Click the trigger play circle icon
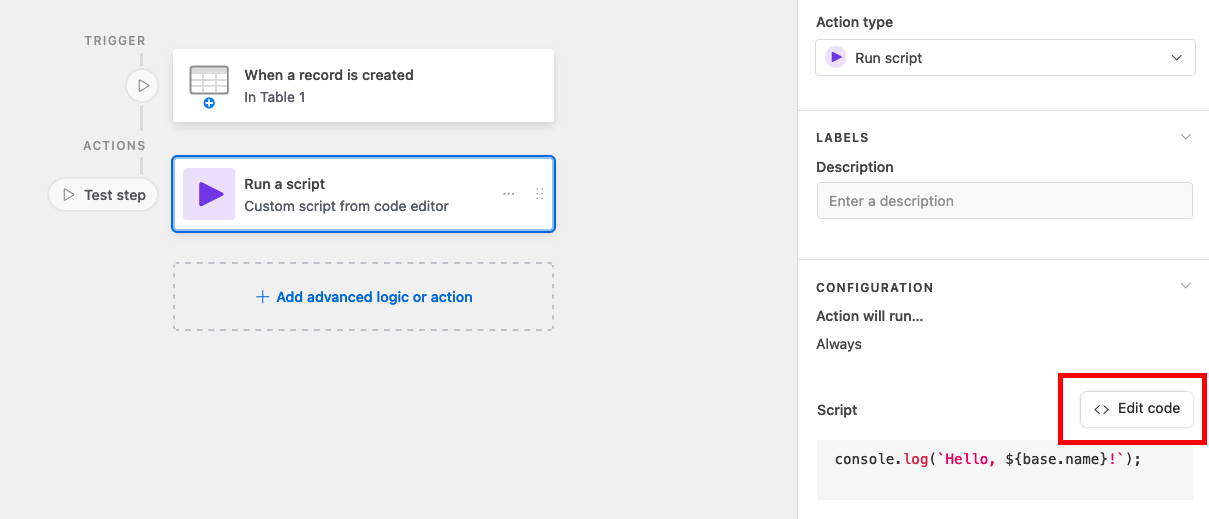Viewport: 1209px width, 519px height. coord(143,86)
